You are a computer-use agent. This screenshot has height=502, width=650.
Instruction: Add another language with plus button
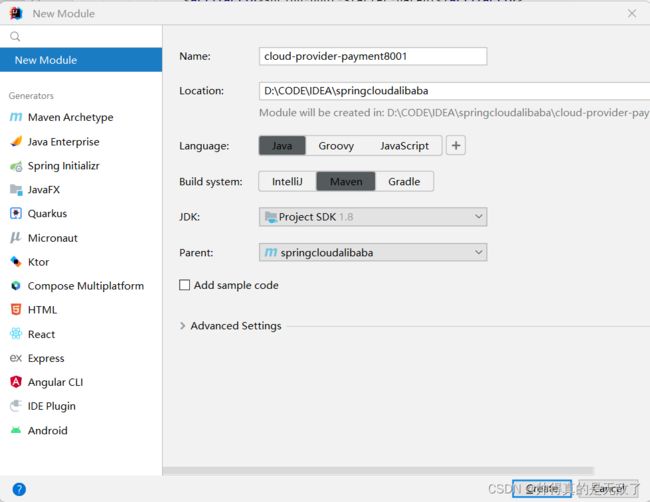tap(456, 146)
